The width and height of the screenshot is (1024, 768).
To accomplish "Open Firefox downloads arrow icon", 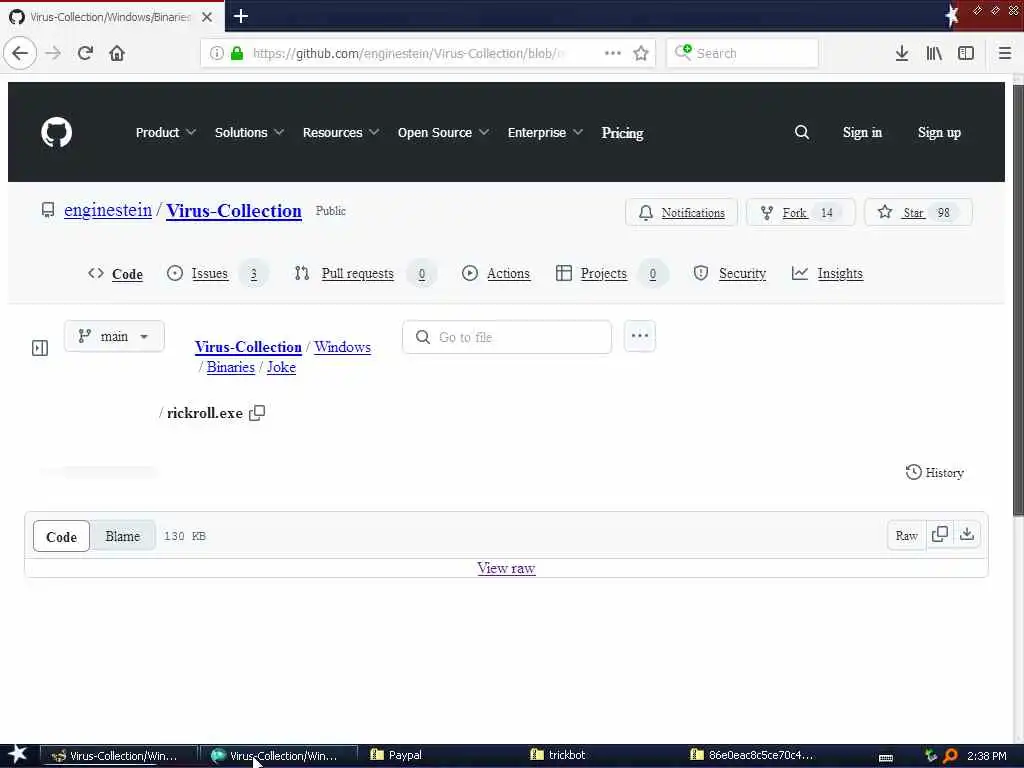I will pos(902,53).
